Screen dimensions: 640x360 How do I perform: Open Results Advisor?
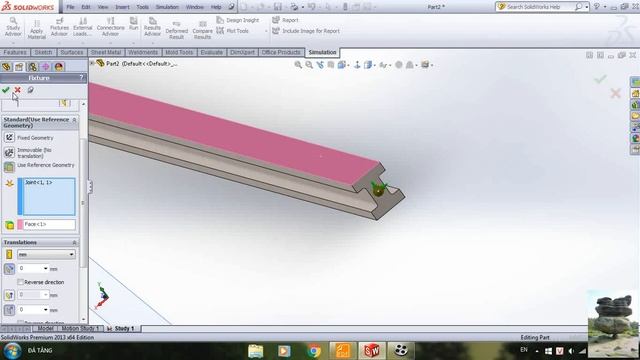pyautogui.click(x=152, y=27)
